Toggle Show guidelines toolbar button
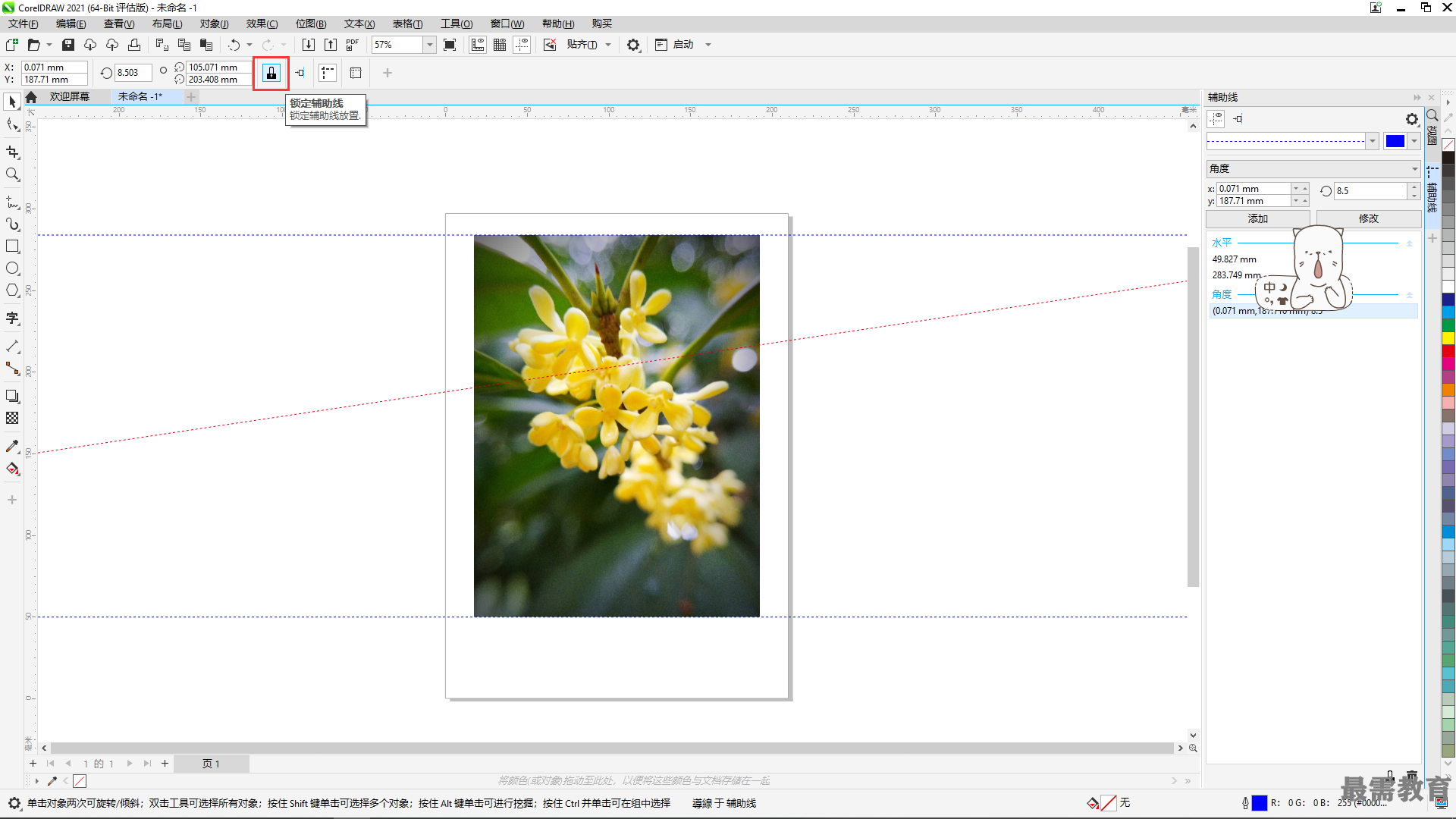Viewport: 1456px width, 819px height. point(522,45)
